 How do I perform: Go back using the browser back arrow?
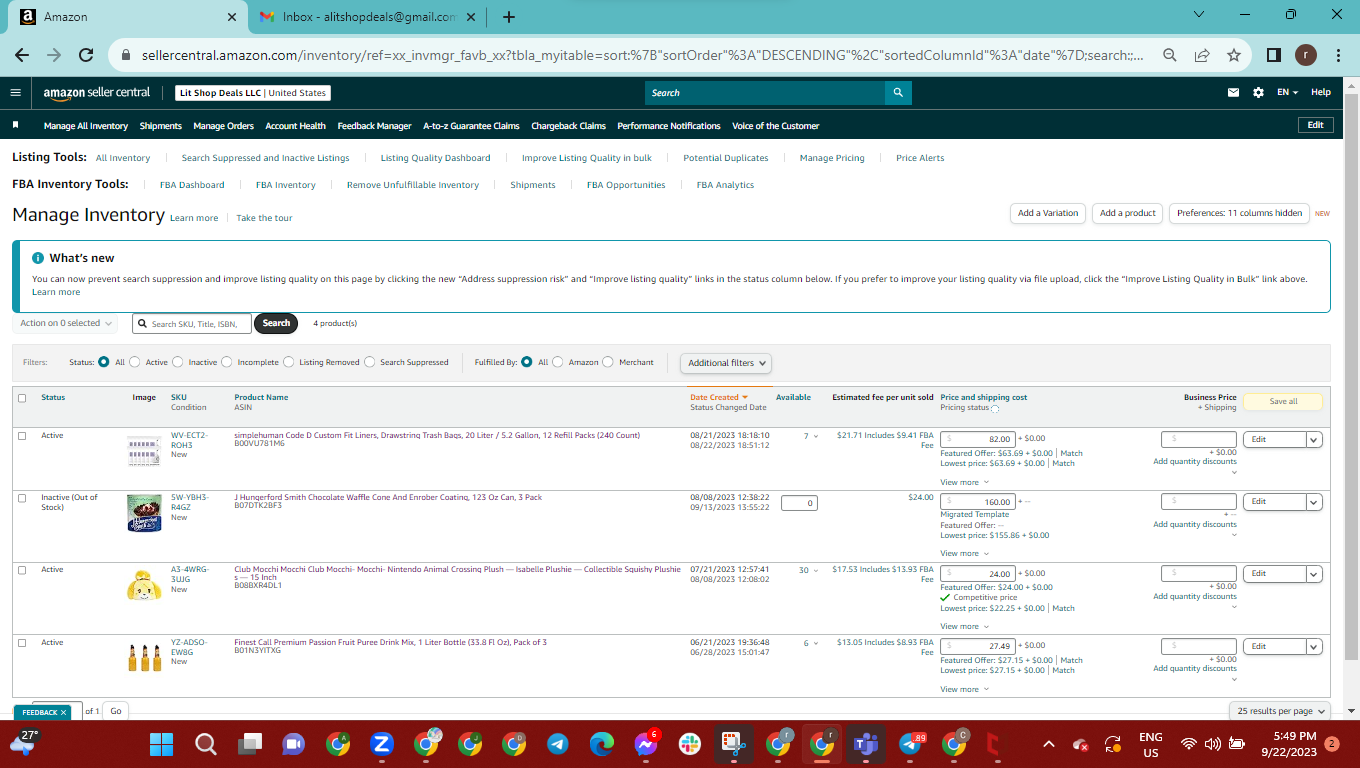pyautogui.click(x=22, y=55)
